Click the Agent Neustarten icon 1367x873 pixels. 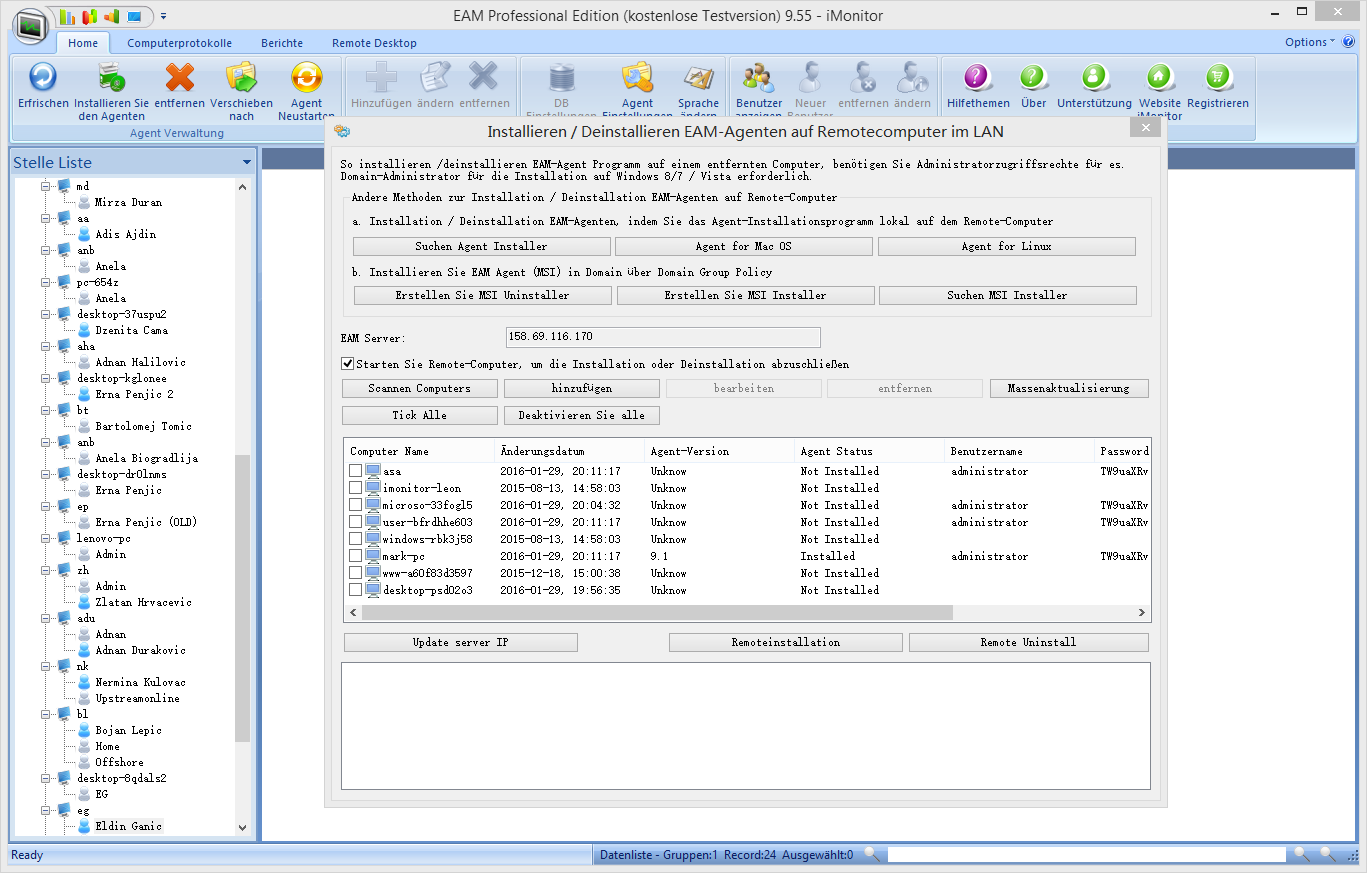pos(306,78)
